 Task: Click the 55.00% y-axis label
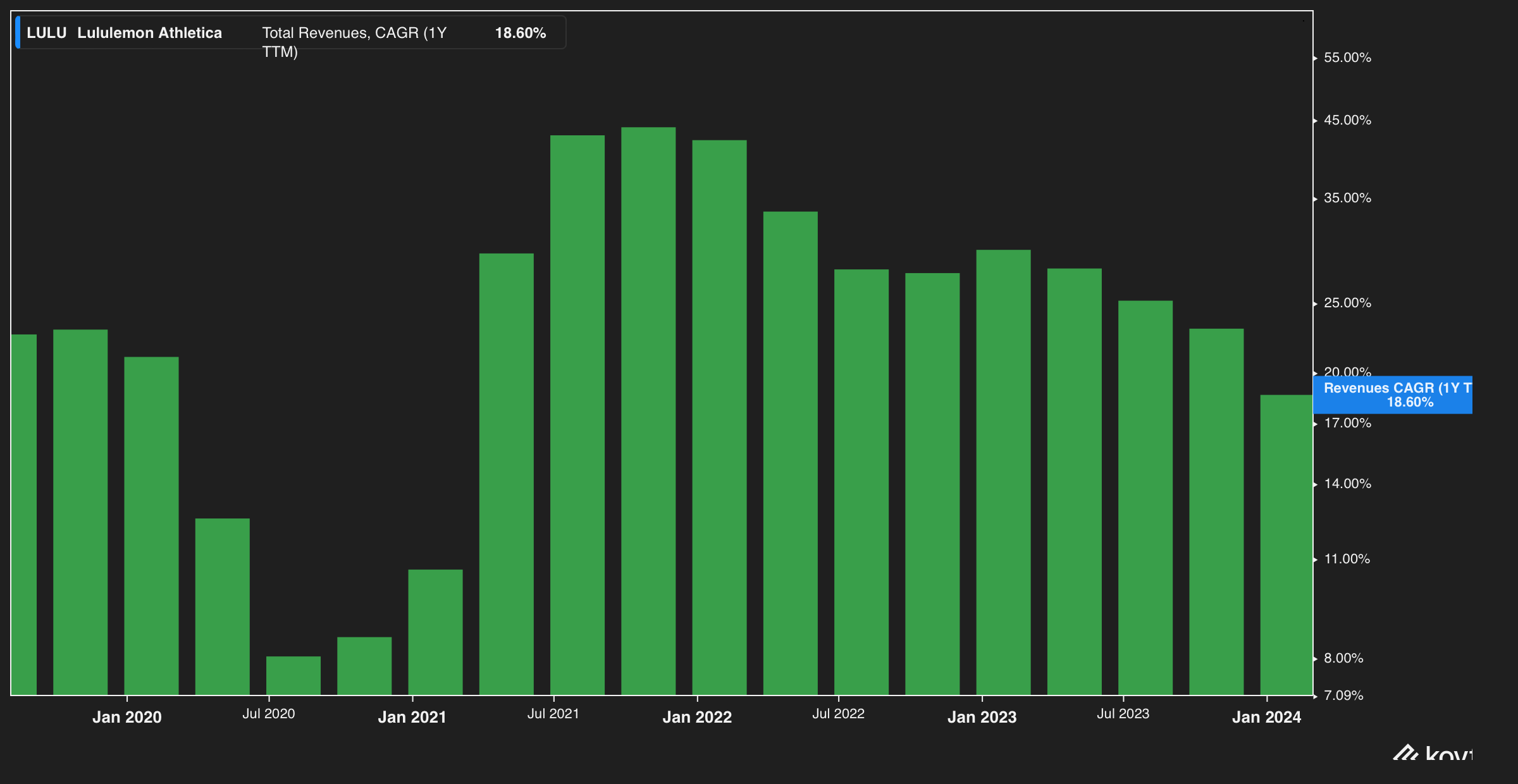click(1347, 58)
